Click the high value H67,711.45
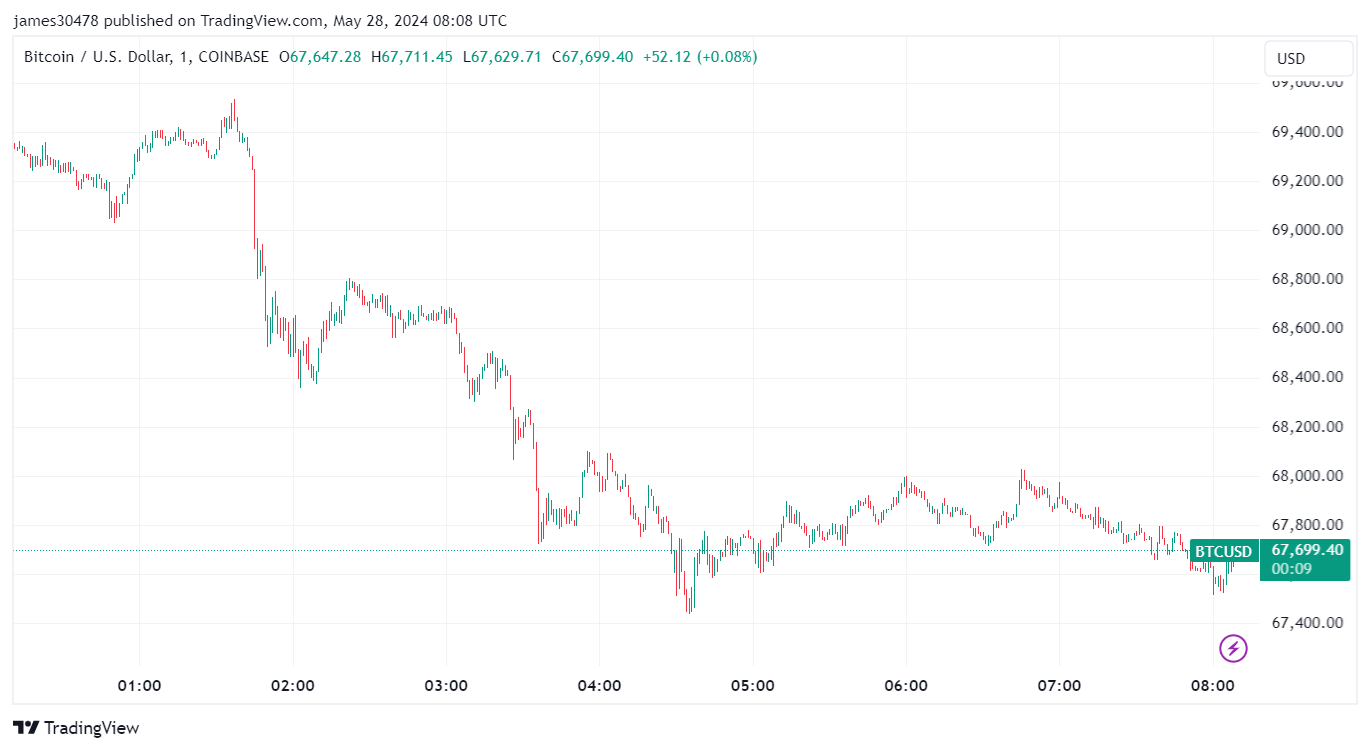1370x751 pixels. (x=412, y=57)
